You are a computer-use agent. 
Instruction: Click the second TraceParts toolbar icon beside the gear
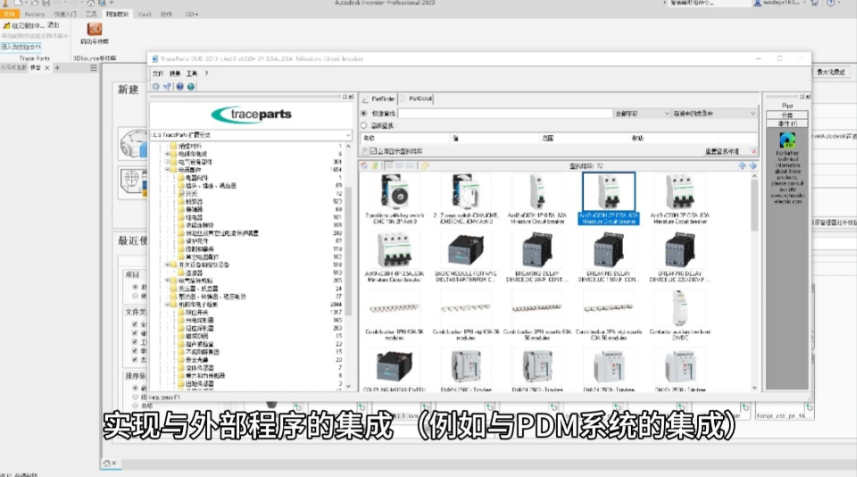pos(167,86)
